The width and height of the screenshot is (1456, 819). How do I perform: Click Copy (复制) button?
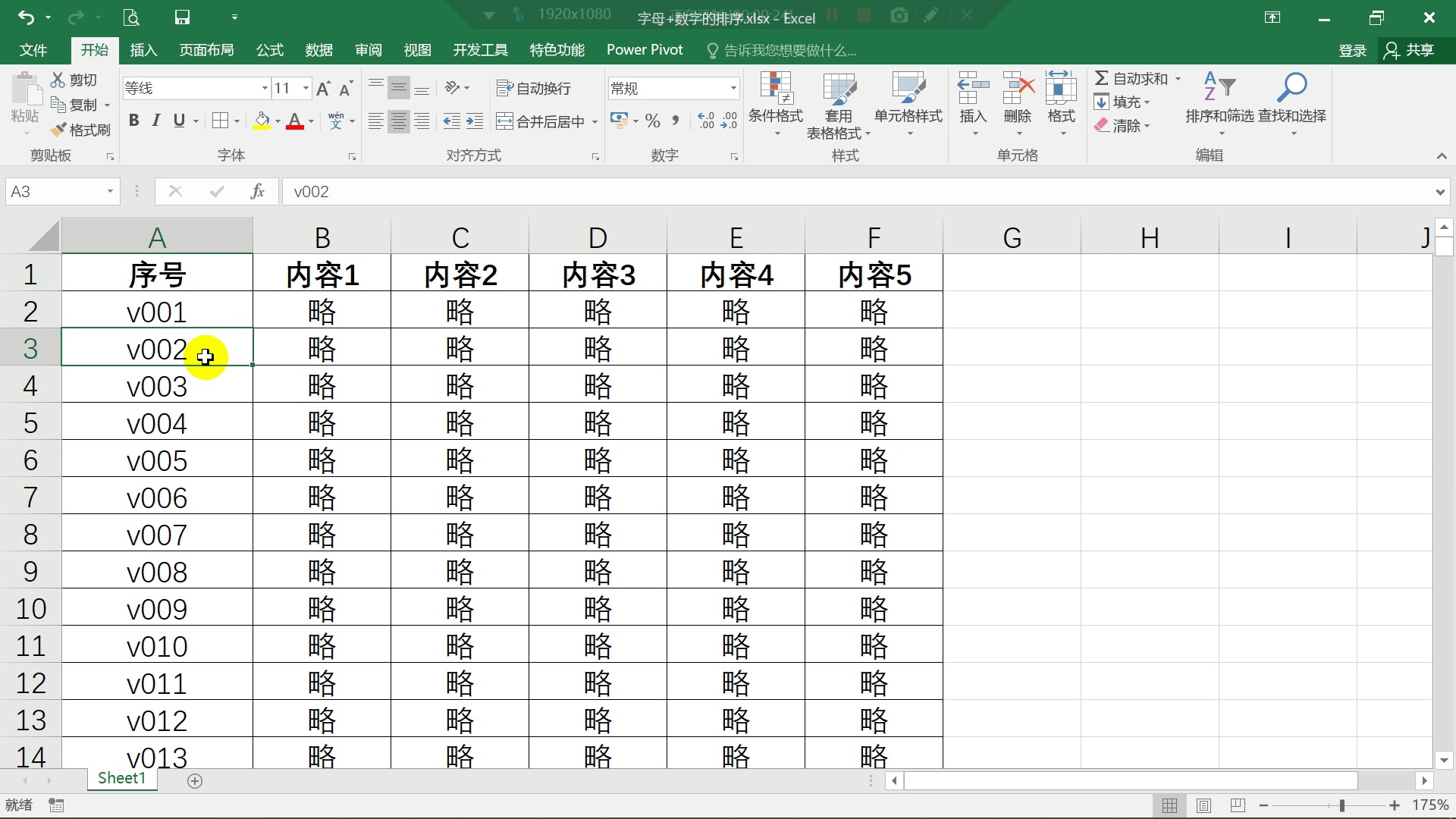pyautogui.click(x=74, y=105)
